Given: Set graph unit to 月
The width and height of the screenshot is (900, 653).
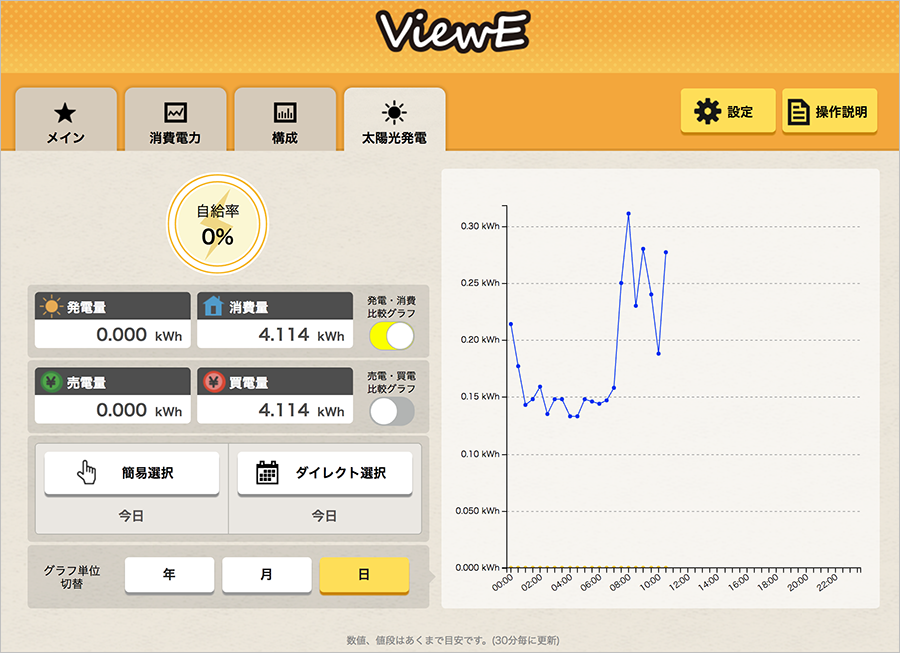Looking at the screenshot, I should click(x=267, y=574).
